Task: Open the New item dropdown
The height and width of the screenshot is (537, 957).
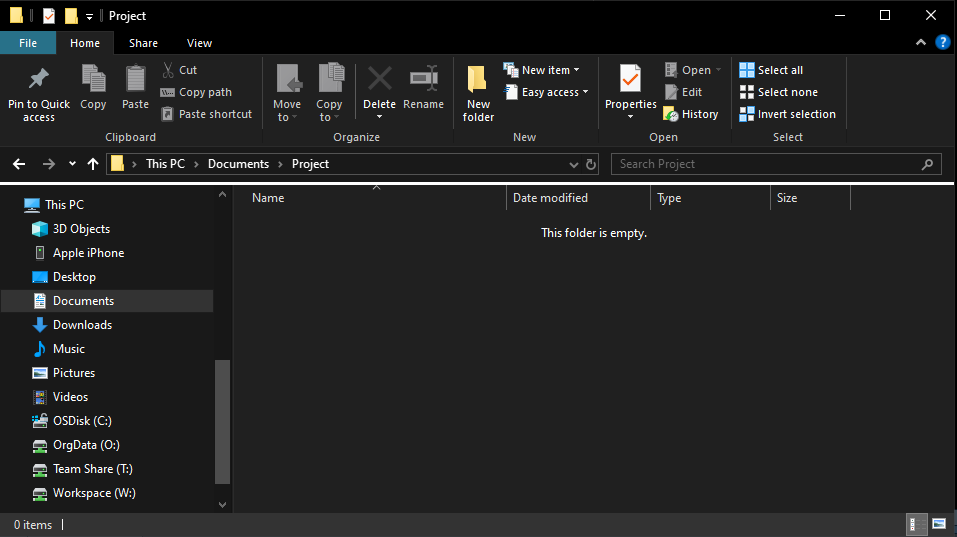Action: click(545, 70)
